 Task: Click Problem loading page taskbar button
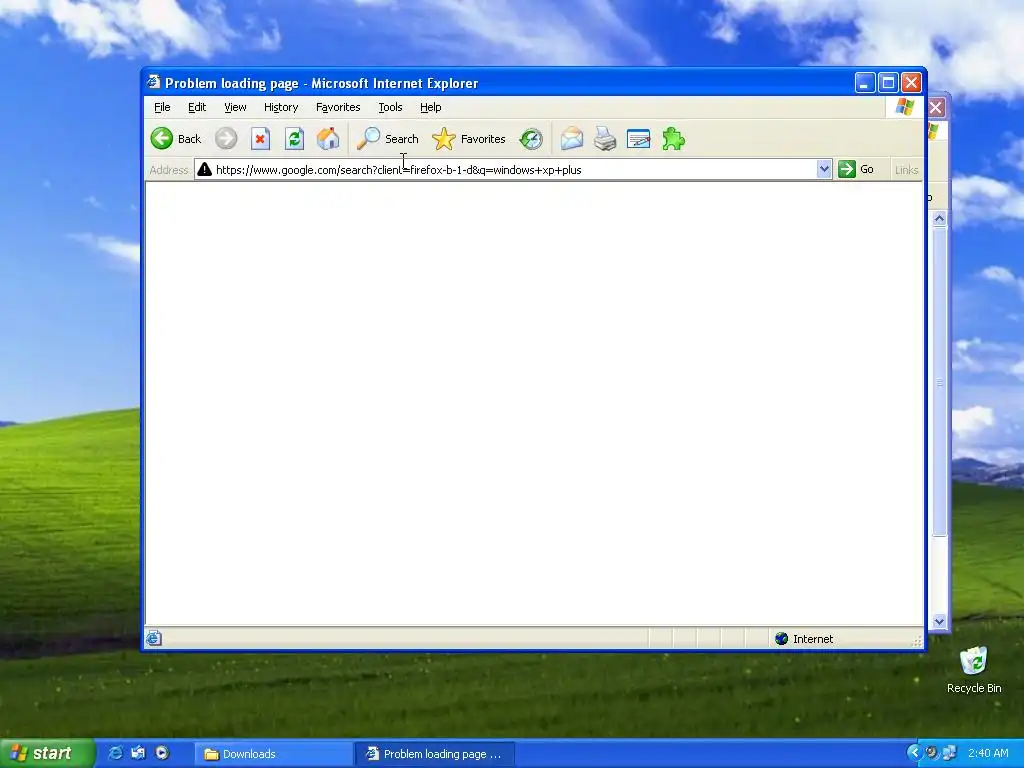tap(436, 754)
